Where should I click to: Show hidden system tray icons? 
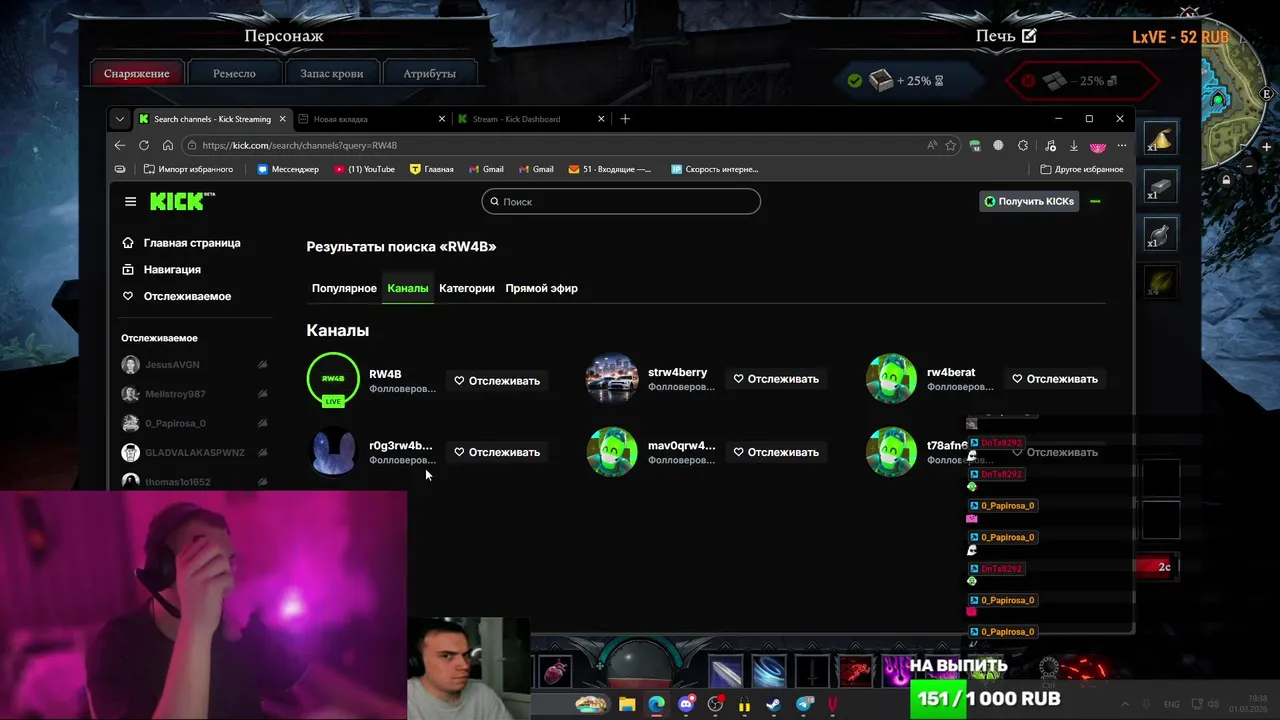point(1125,704)
